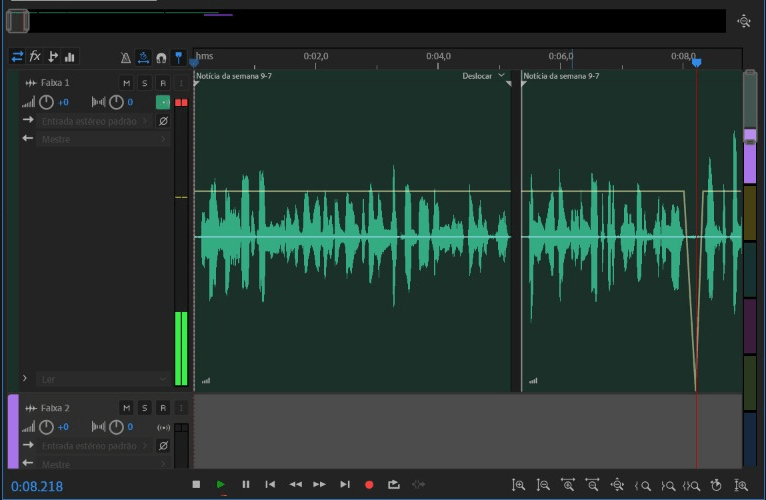The image size is (766, 500).
Task: Zoom in time icon
Action: coord(568,485)
